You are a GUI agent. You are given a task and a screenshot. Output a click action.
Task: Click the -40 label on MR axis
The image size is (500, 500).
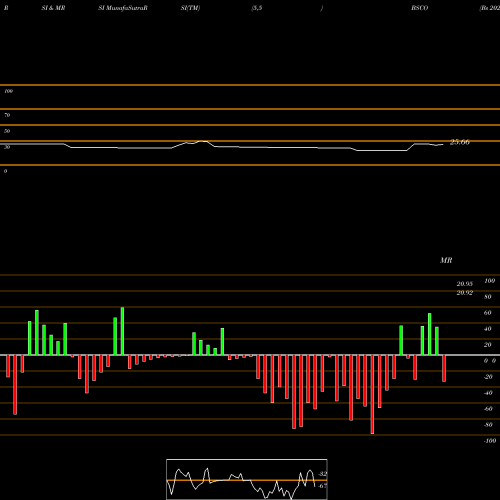tap(488, 393)
